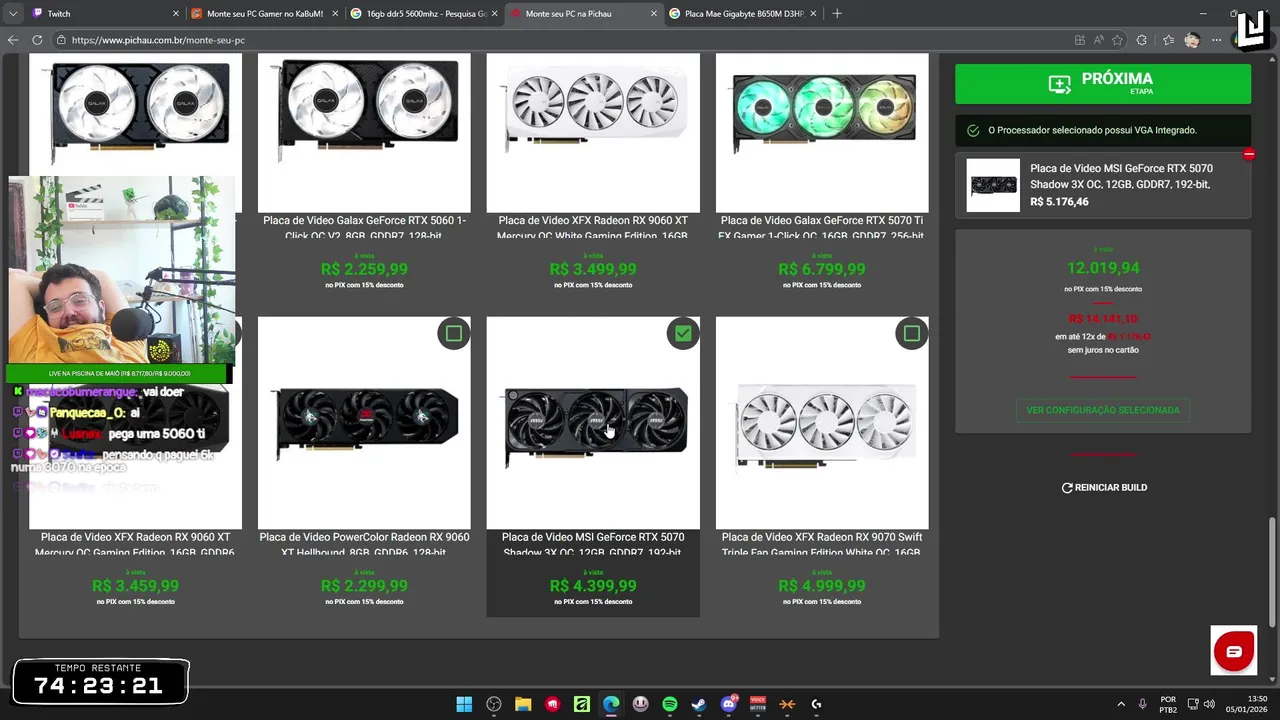Screen dimensions: 1280x720
Task: Open the red chat support widget
Action: (x=1234, y=651)
